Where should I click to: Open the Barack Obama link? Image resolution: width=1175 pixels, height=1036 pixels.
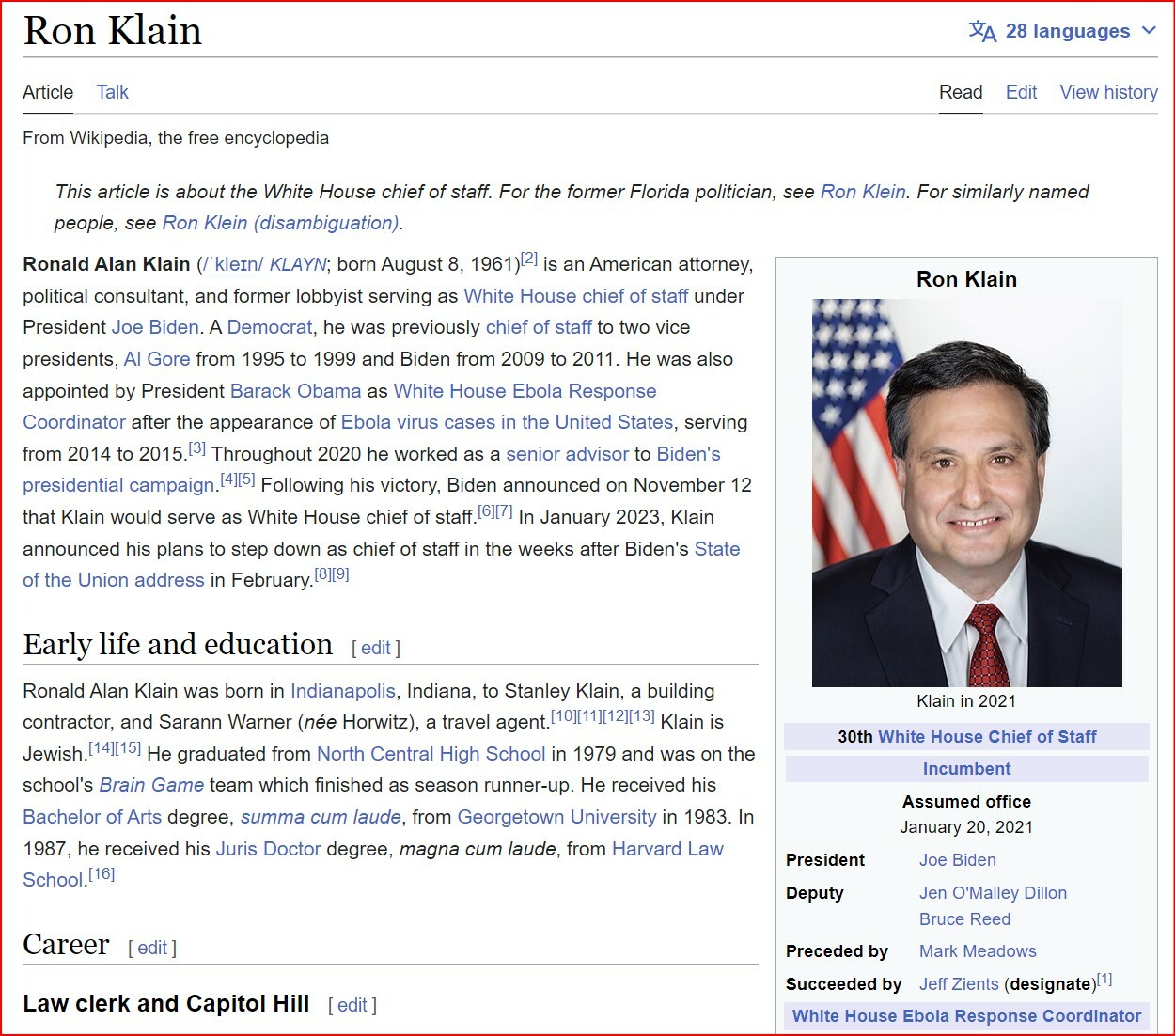pyautogui.click(x=295, y=391)
